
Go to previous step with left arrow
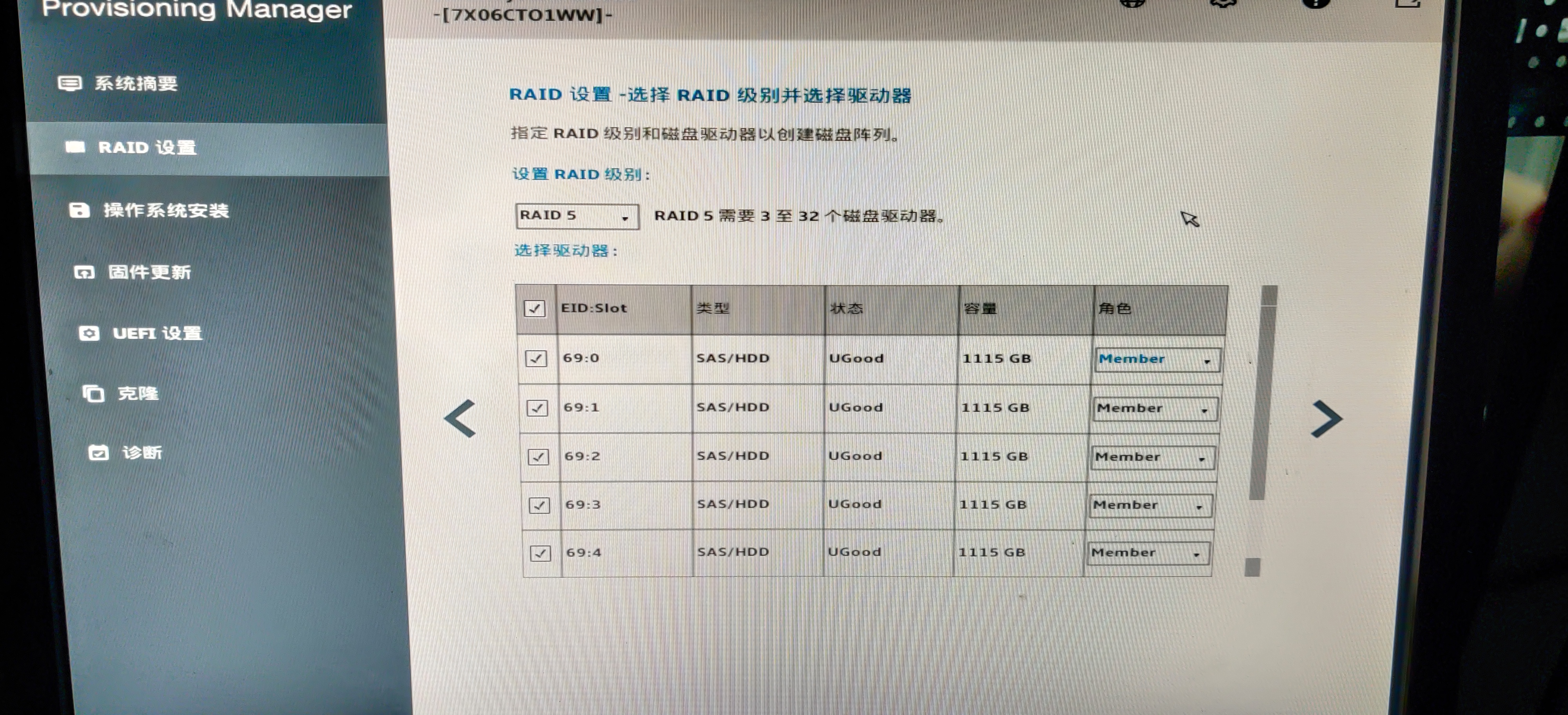click(460, 419)
